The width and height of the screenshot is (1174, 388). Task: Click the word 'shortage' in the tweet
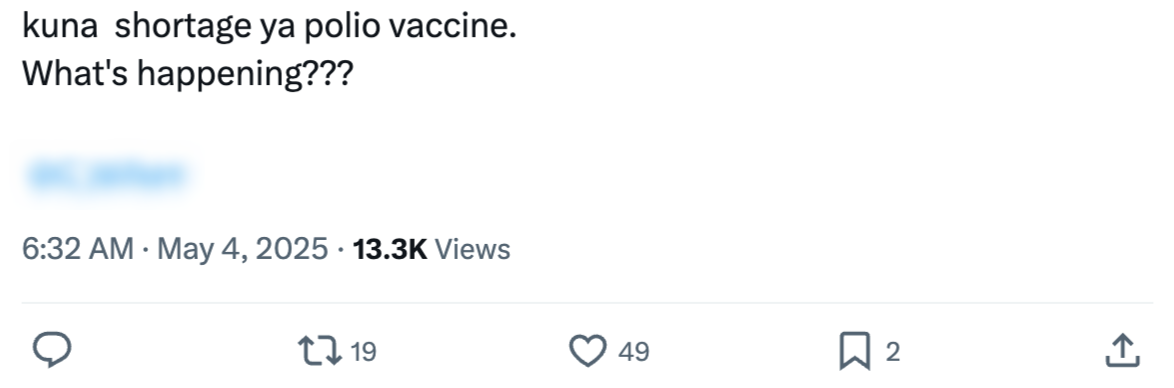[182, 28]
